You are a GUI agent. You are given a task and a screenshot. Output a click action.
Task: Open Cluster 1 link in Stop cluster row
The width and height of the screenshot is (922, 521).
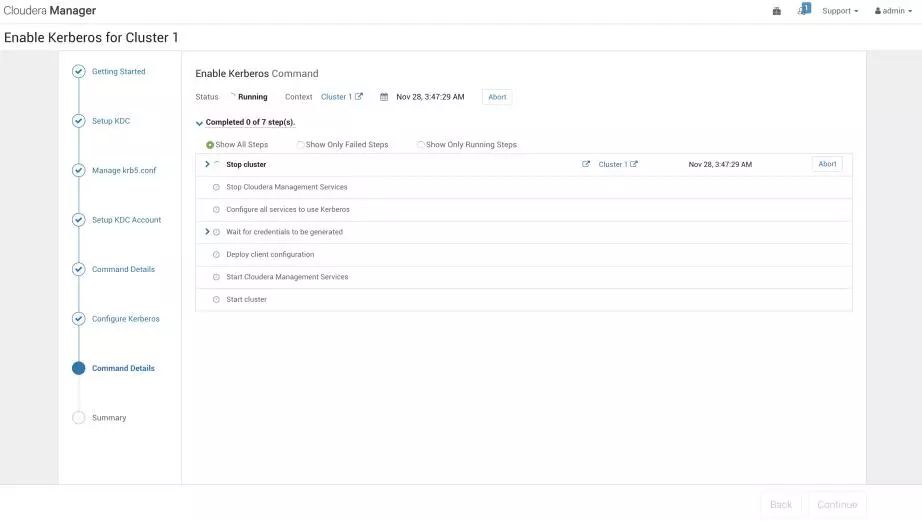point(613,165)
